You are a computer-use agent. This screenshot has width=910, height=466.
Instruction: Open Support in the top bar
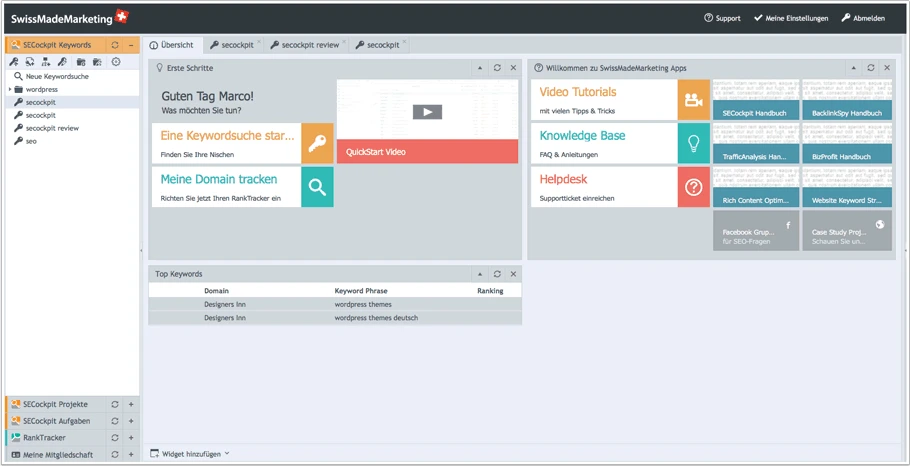pyautogui.click(x=722, y=18)
